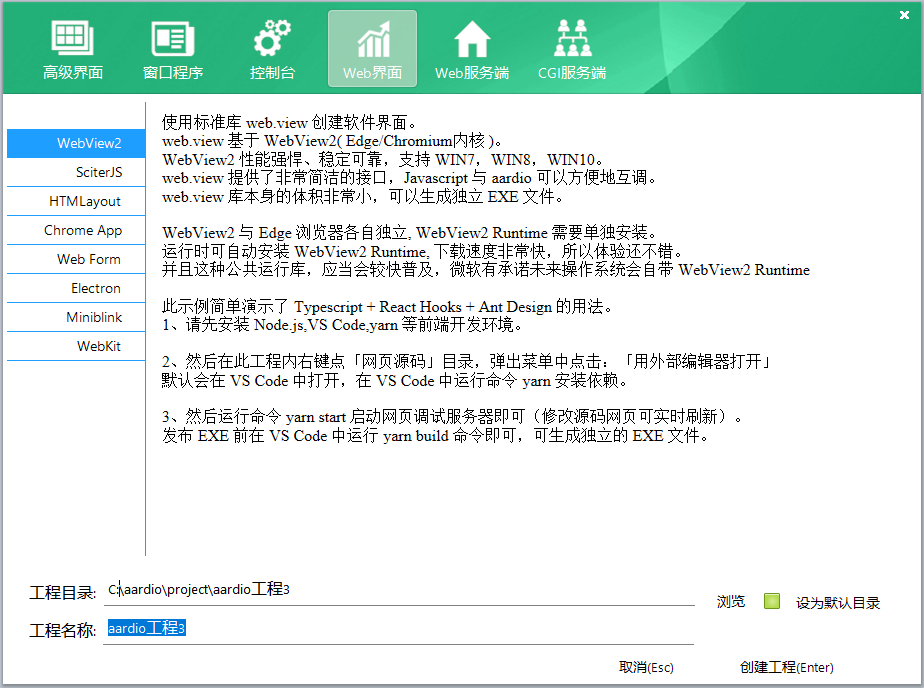Image resolution: width=924 pixels, height=688 pixels.
Task: Choose the Electron template
Action: (x=76, y=288)
